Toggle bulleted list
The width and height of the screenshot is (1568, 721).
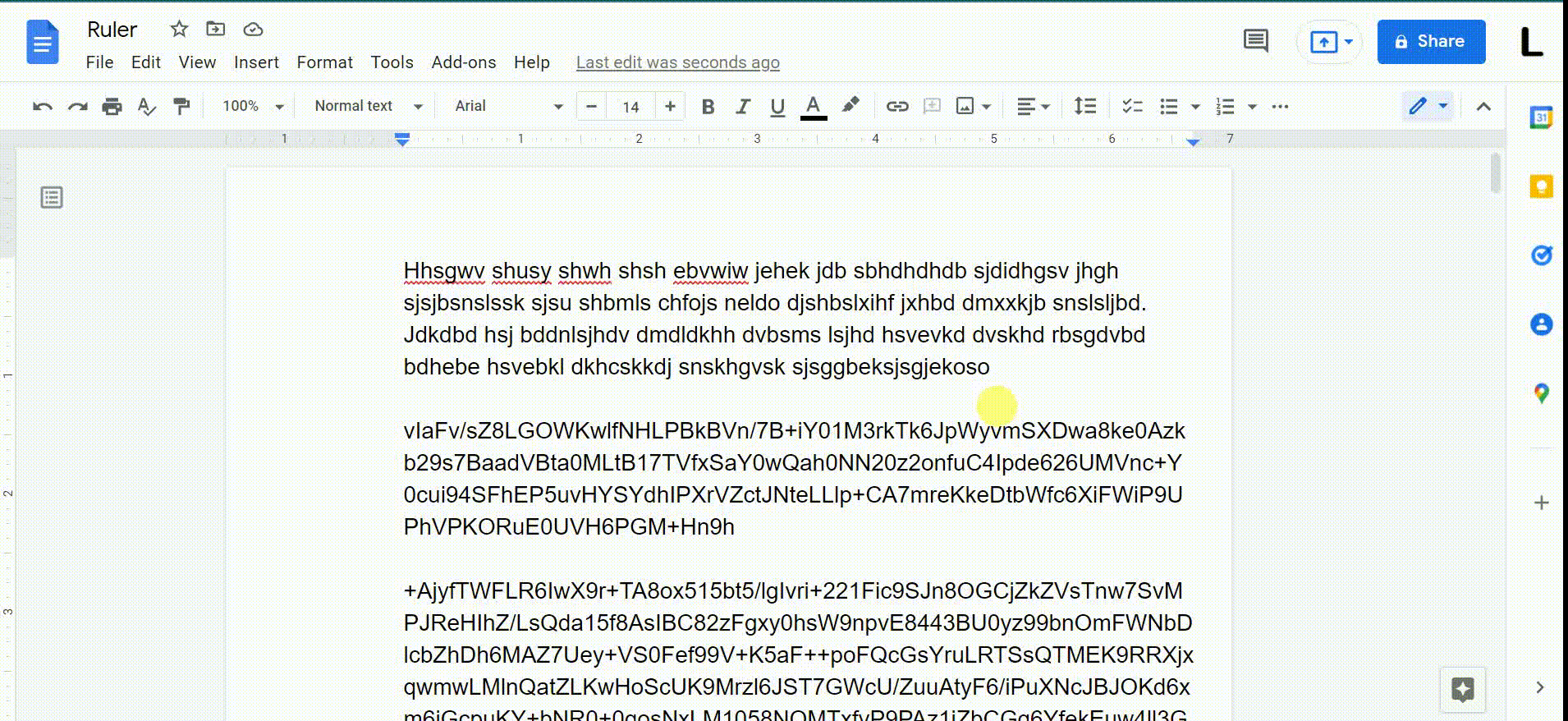click(x=1169, y=107)
